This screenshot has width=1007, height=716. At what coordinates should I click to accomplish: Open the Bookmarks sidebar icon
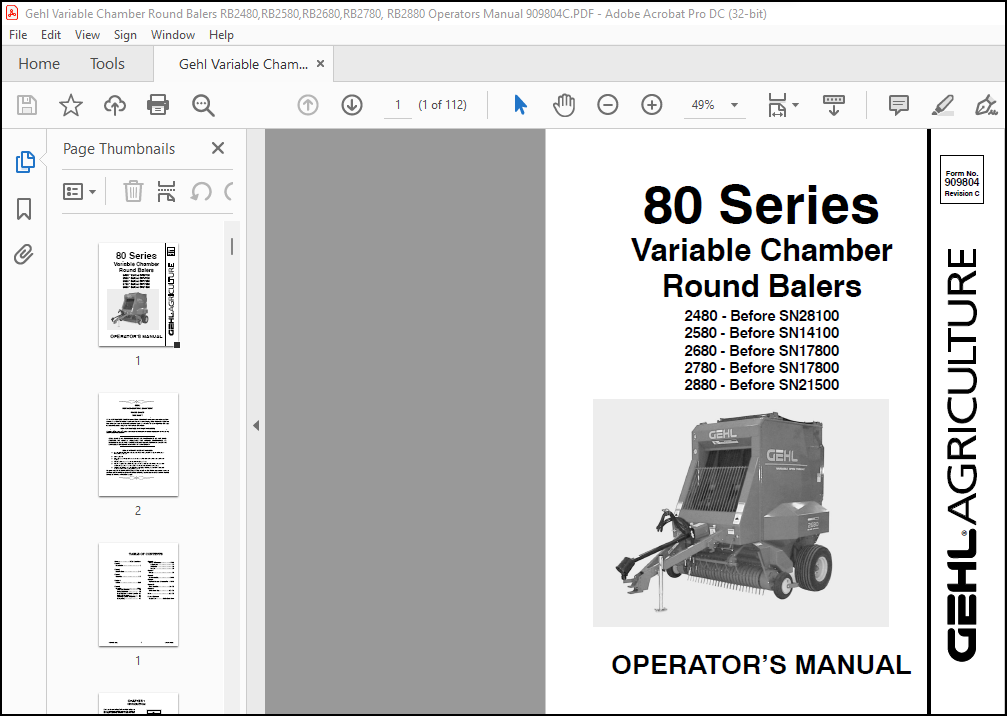(24, 209)
